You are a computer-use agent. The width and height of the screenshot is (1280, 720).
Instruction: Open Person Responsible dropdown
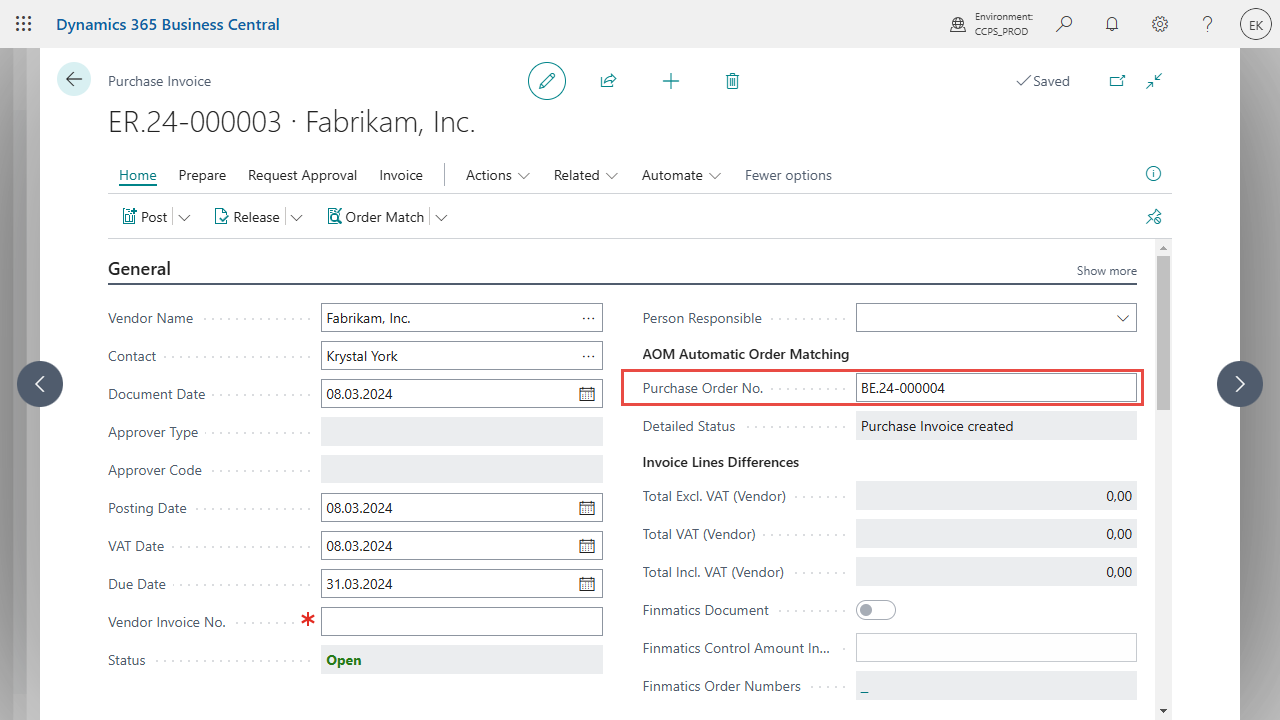(x=1121, y=318)
